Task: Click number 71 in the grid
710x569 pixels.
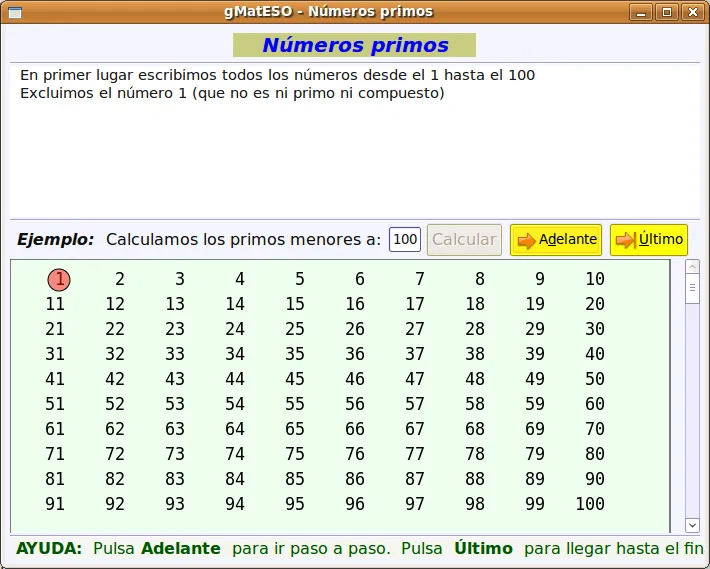Action: (55, 454)
